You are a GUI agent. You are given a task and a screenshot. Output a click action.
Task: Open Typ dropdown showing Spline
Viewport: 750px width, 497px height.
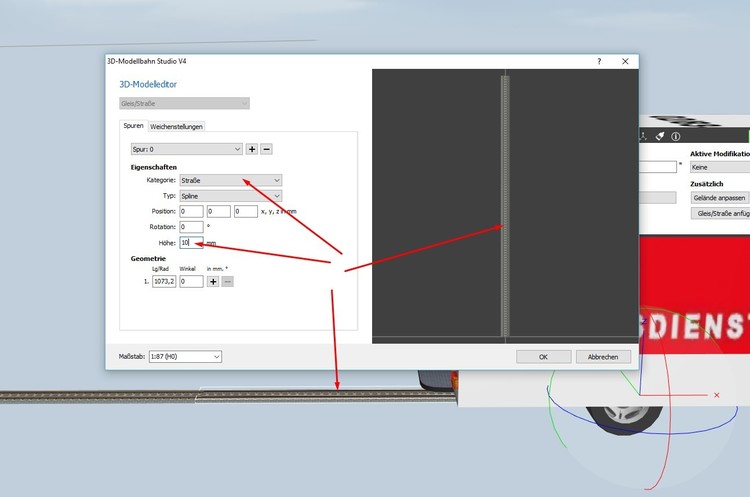tap(231, 196)
